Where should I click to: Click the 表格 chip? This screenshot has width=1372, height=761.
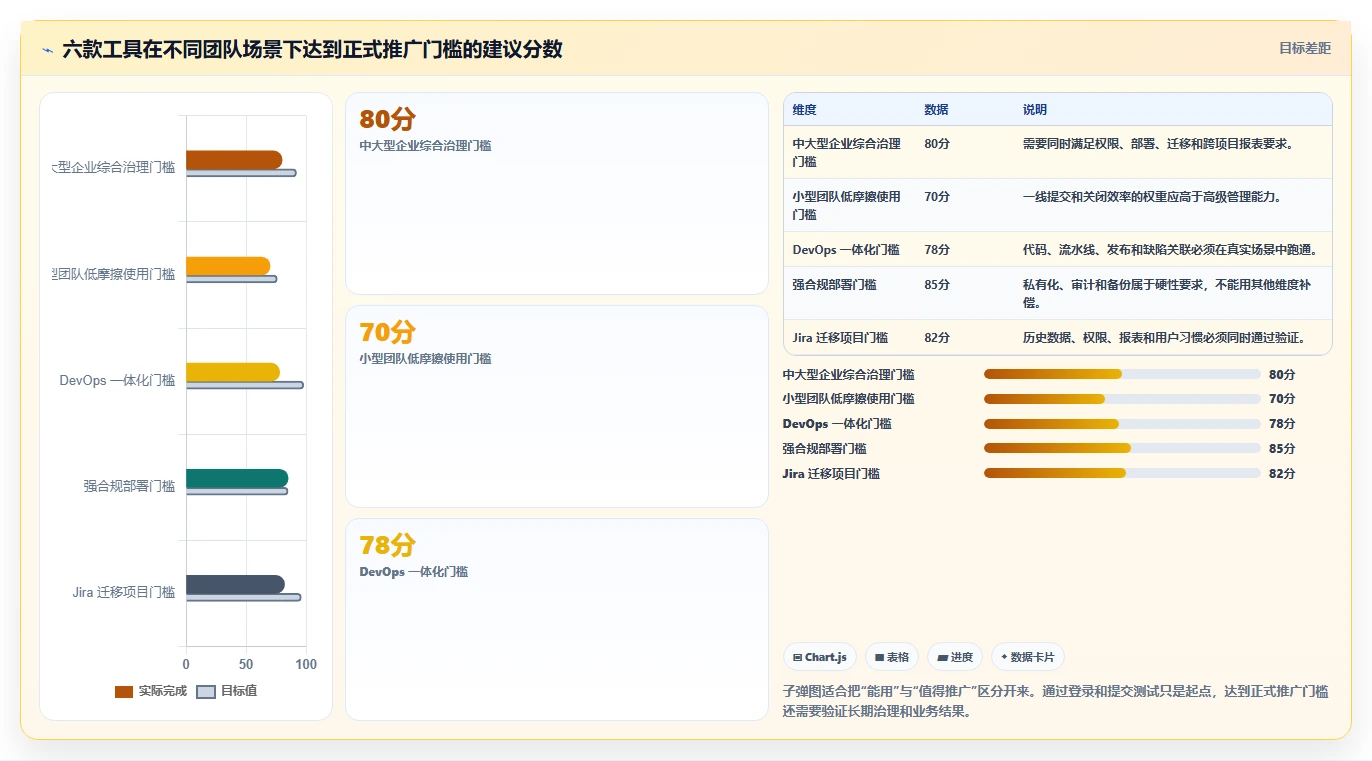tap(892, 657)
